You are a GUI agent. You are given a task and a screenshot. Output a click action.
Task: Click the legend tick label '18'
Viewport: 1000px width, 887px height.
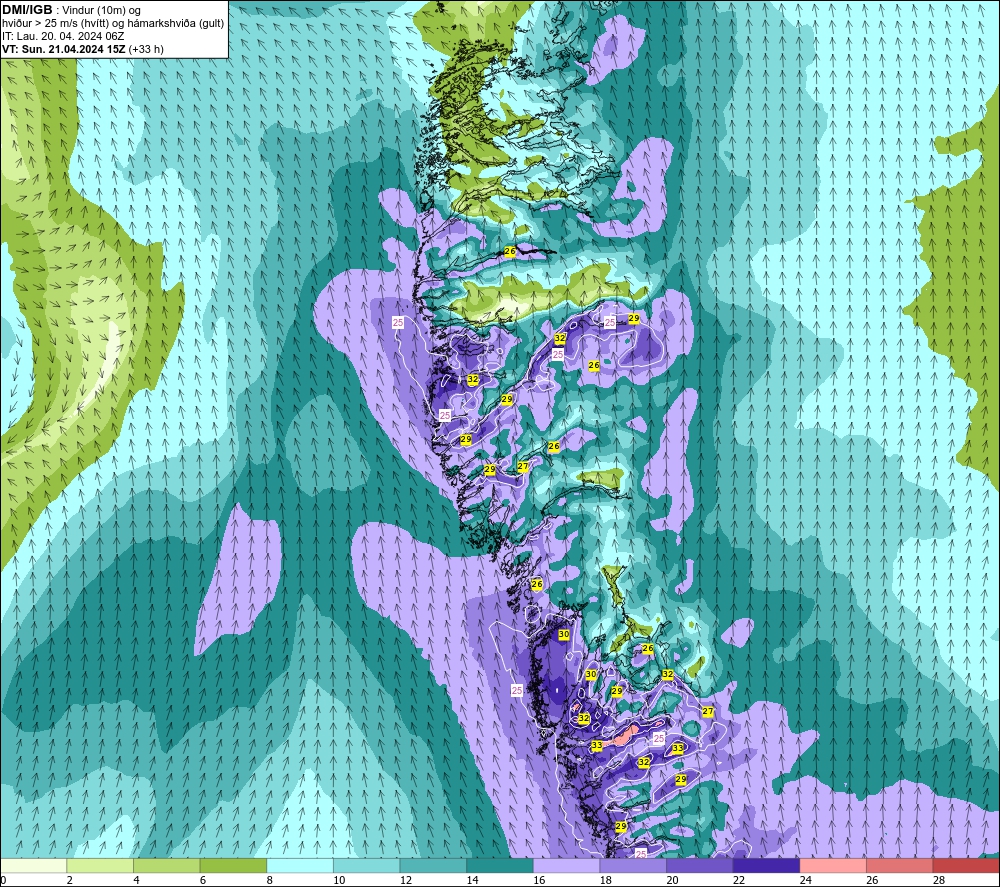(605, 880)
